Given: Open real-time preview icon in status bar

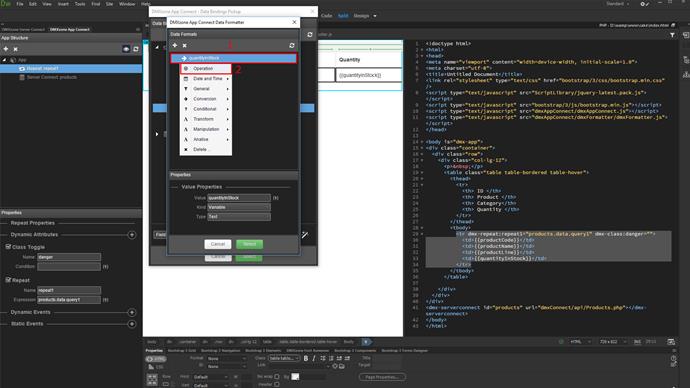Looking at the screenshot, I should click(671, 342).
